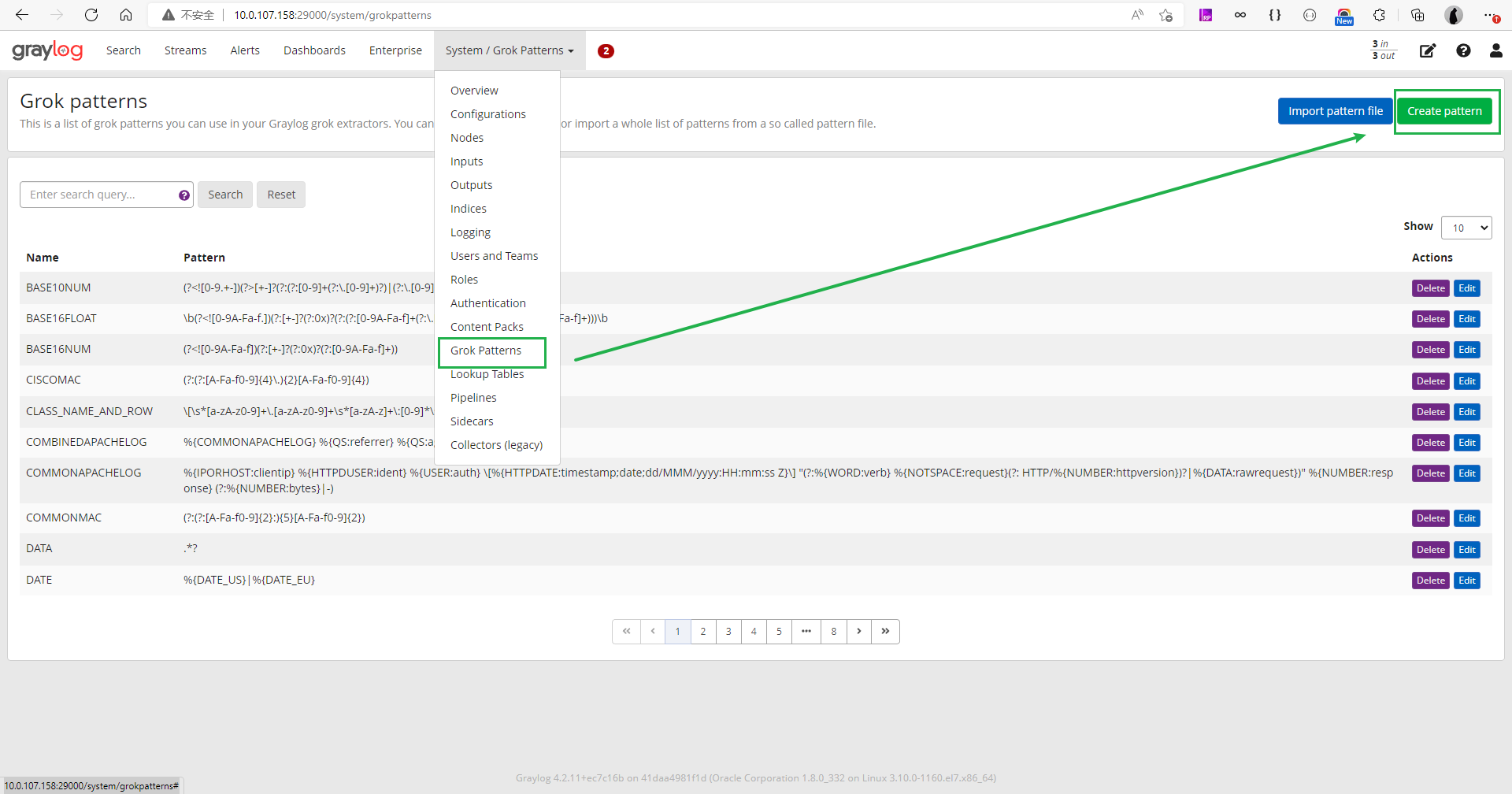Open search query help icon
Viewport: 1512px width, 794px height.
click(184, 195)
